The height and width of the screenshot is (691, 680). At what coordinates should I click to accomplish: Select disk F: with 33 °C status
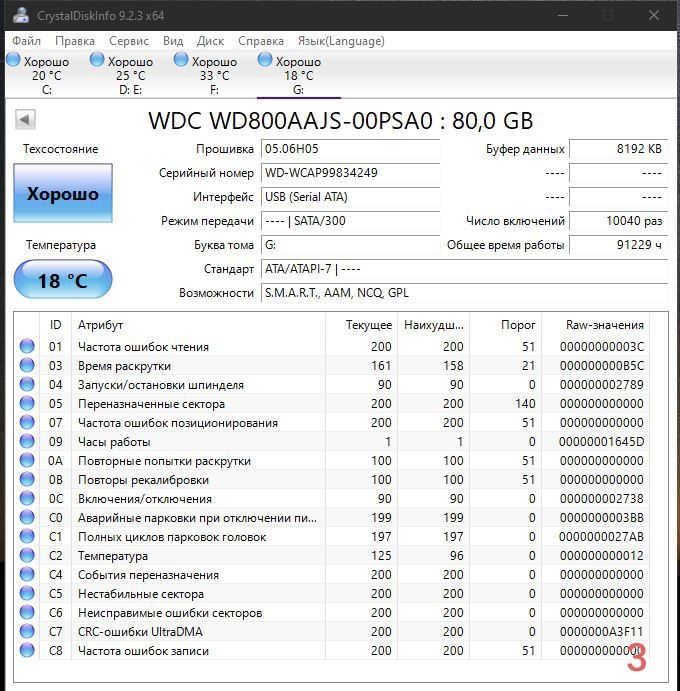[x=215, y=75]
